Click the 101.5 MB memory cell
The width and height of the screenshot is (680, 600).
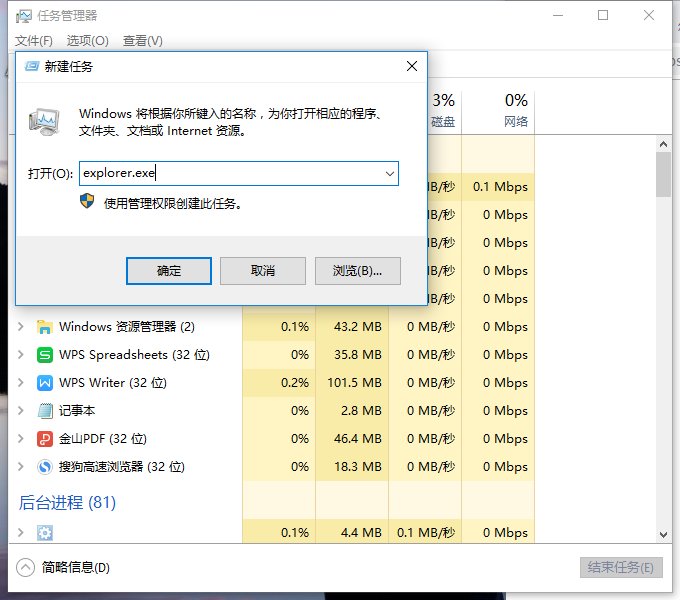point(354,382)
